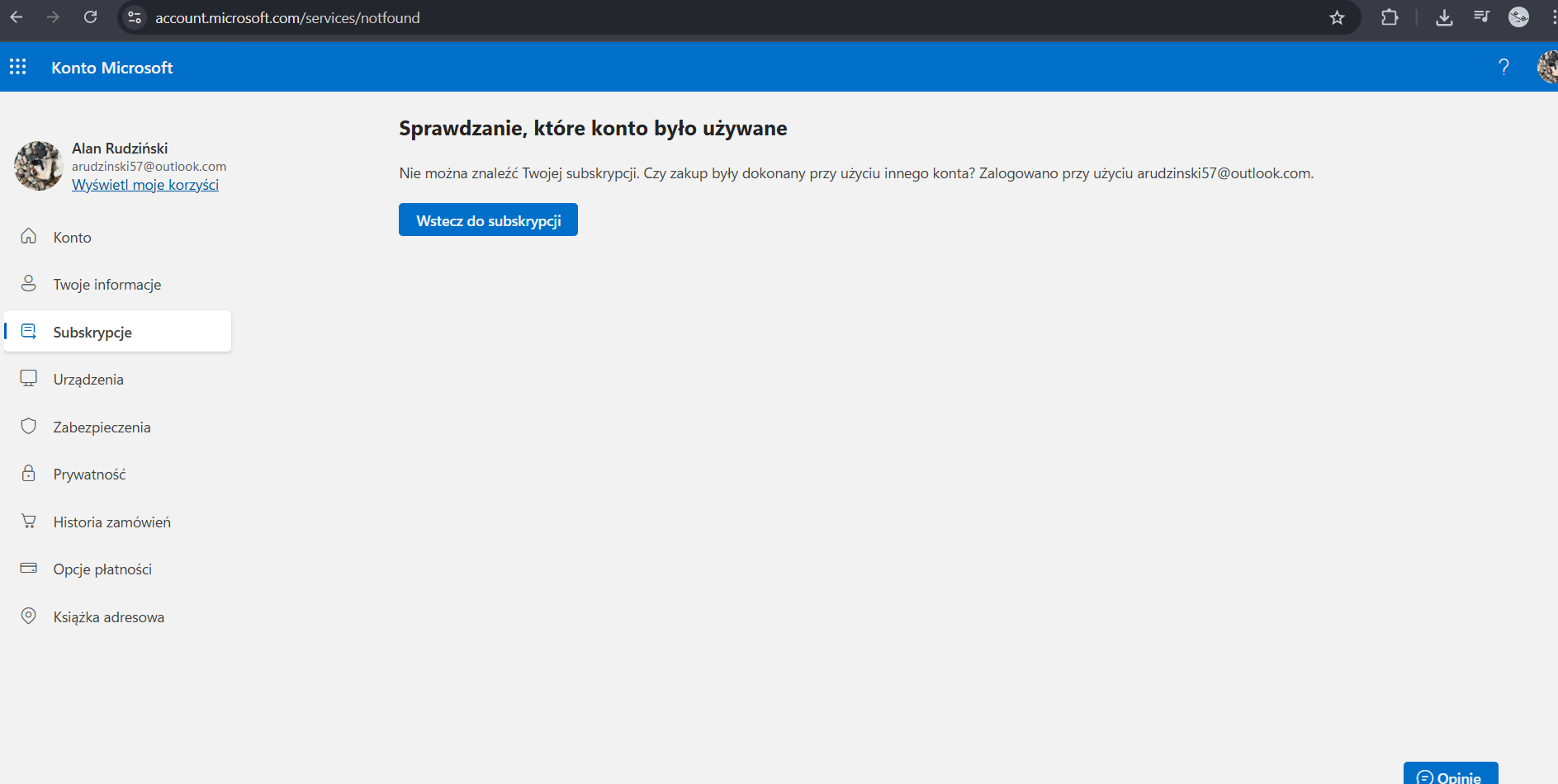This screenshot has height=784, width=1558.
Task: Open the Chrome profile avatar
Action: click(1518, 17)
